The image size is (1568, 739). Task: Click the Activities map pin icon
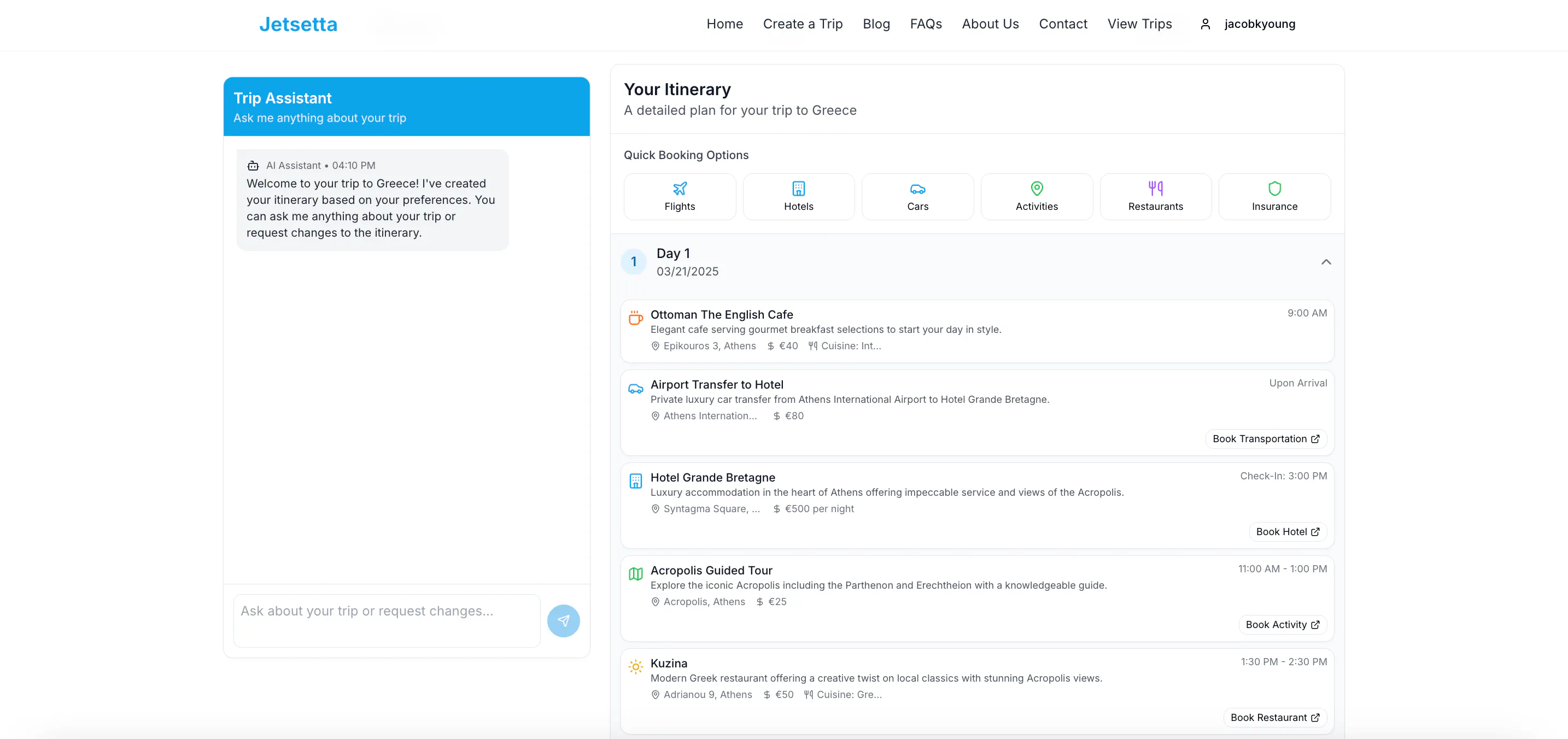1036,188
